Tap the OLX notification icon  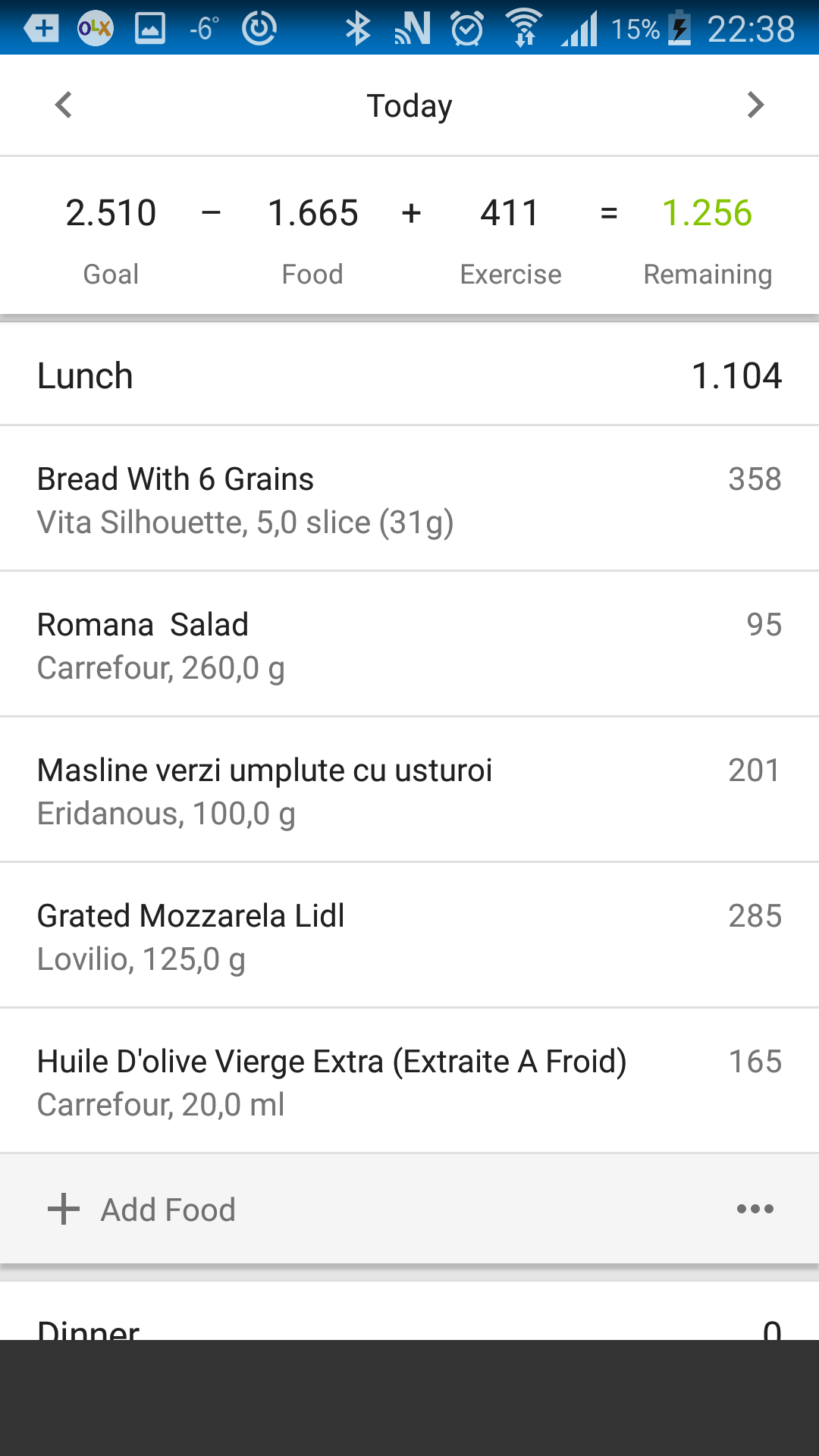coord(95,29)
